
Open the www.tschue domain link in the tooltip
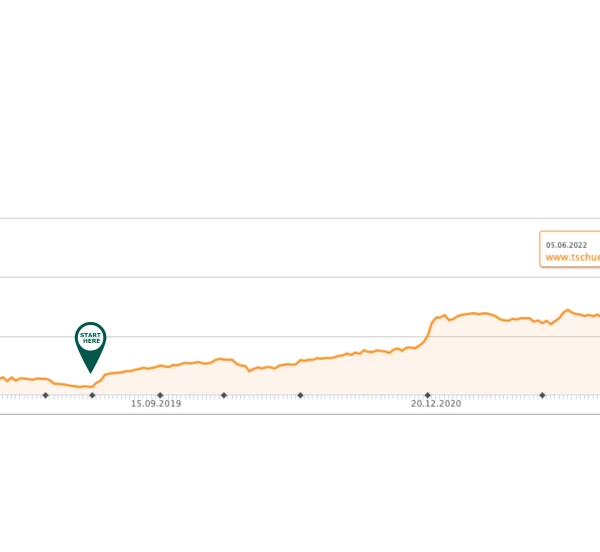click(572, 257)
